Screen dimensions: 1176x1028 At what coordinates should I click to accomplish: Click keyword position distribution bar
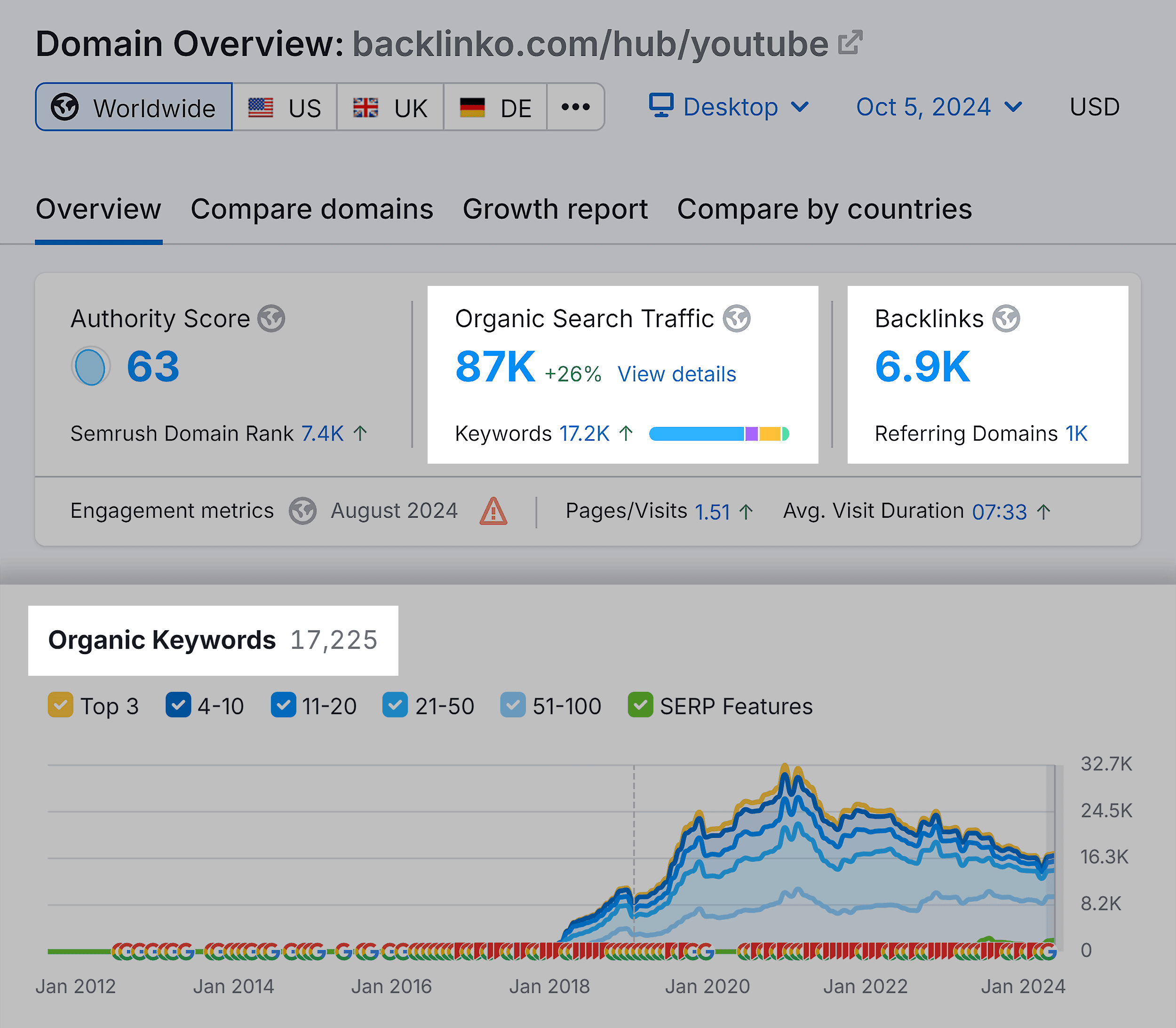tap(719, 434)
